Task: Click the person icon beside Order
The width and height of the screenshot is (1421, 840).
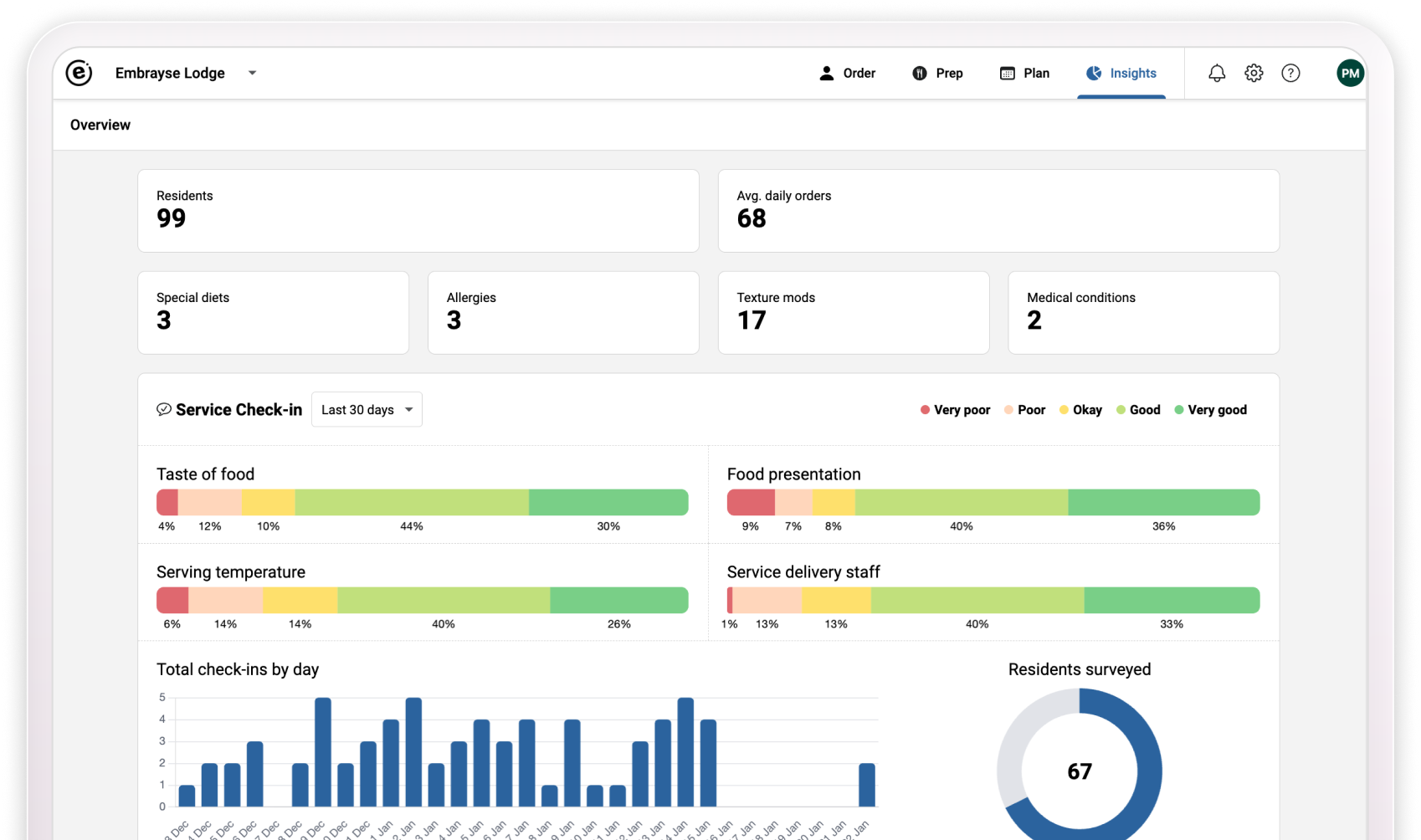Action: pos(827,73)
